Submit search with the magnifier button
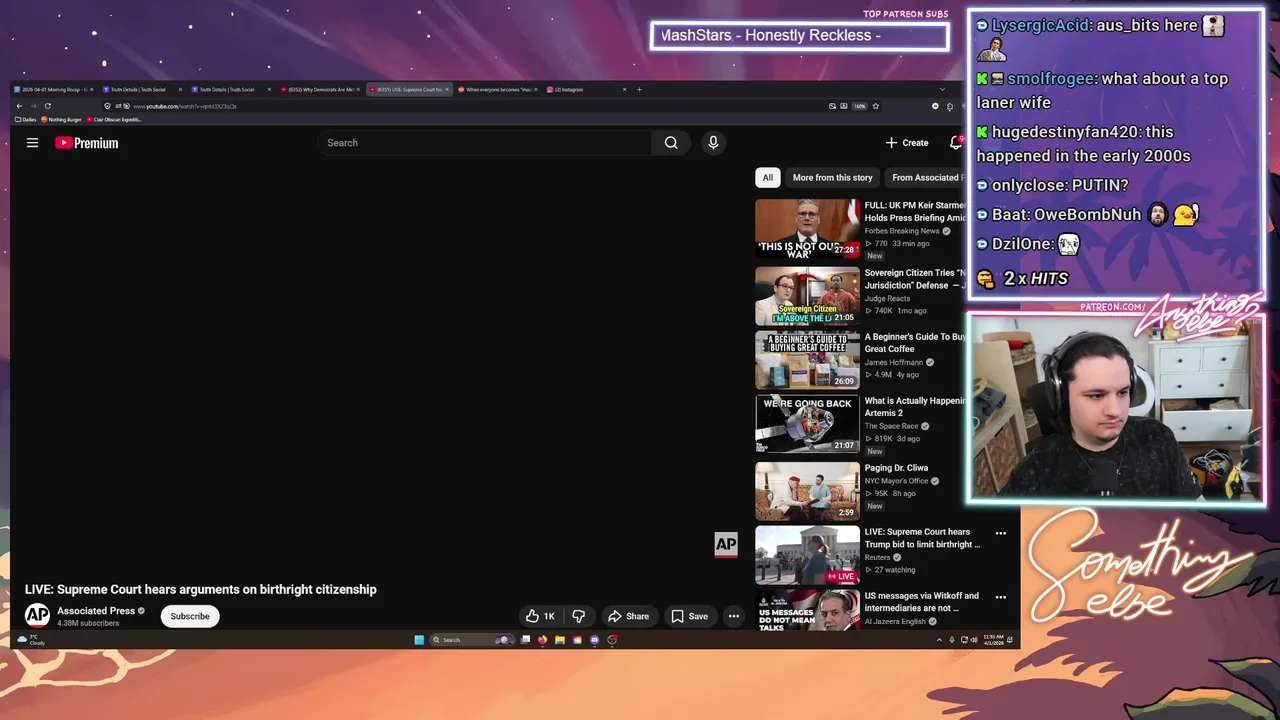Screen dimensions: 1280x720 671,143
